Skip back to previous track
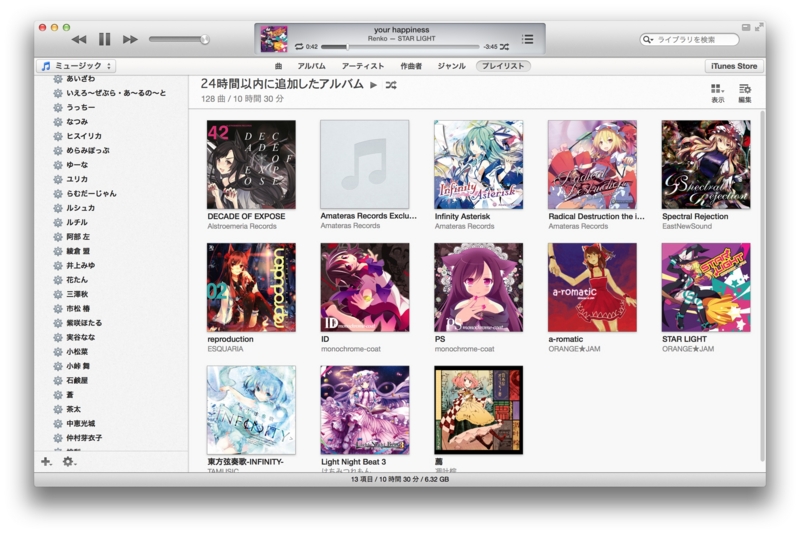Screen dimensions: 800x534 [x=79, y=39]
